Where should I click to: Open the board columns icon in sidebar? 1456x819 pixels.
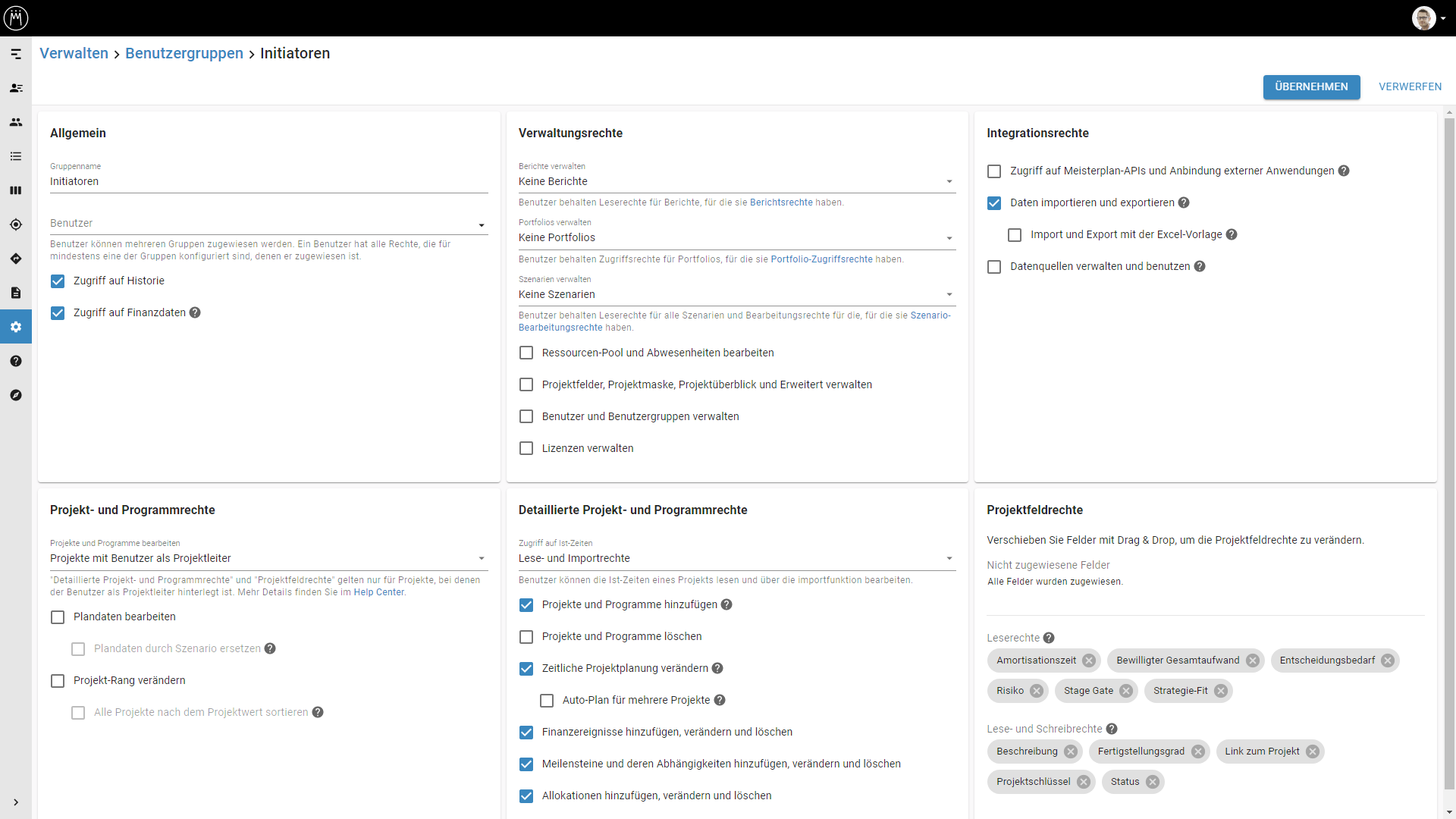16,190
